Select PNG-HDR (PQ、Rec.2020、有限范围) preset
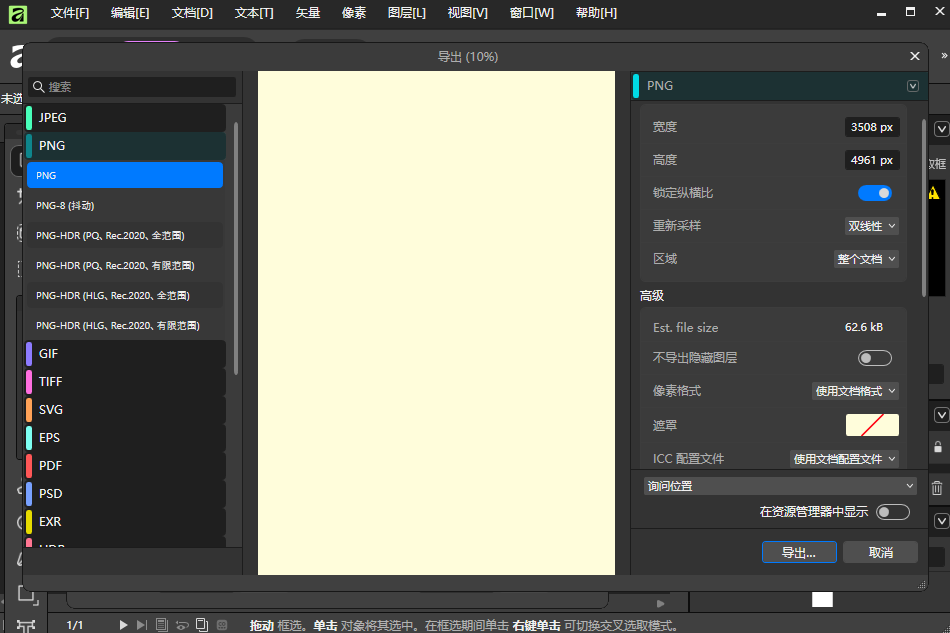Image resolution: width=950 pixels, height=633 pixels. point(125,265)
